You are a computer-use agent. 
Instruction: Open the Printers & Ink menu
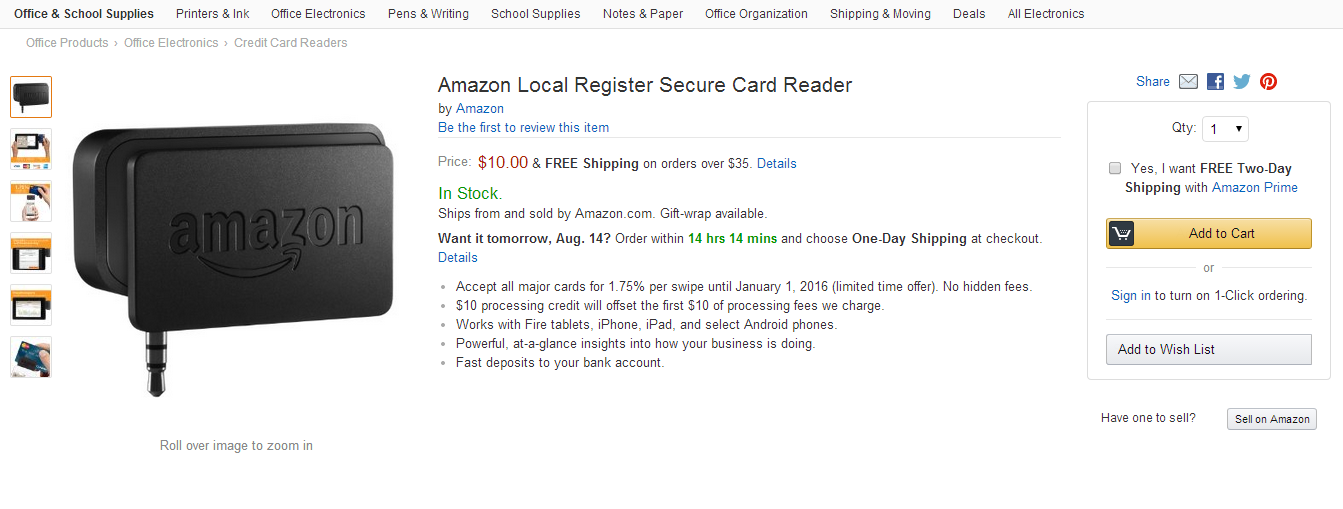(x=213, y=14)
